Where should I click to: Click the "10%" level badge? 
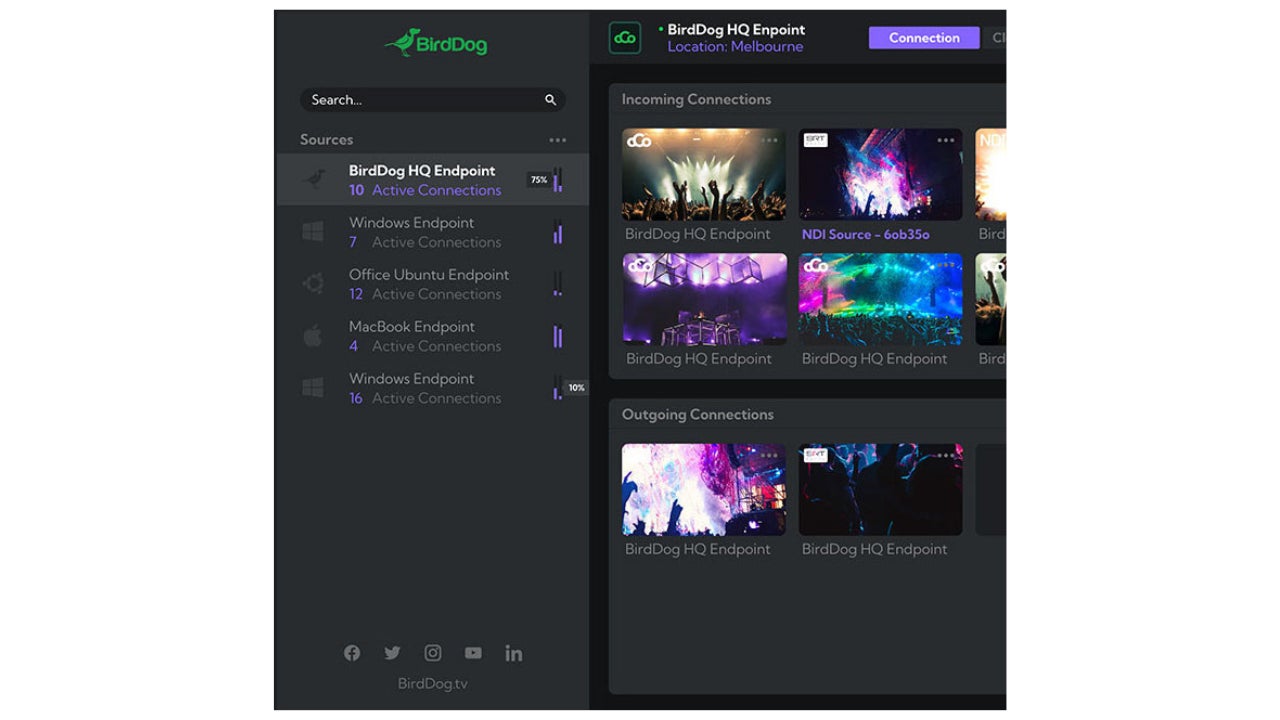pos(576,388)
